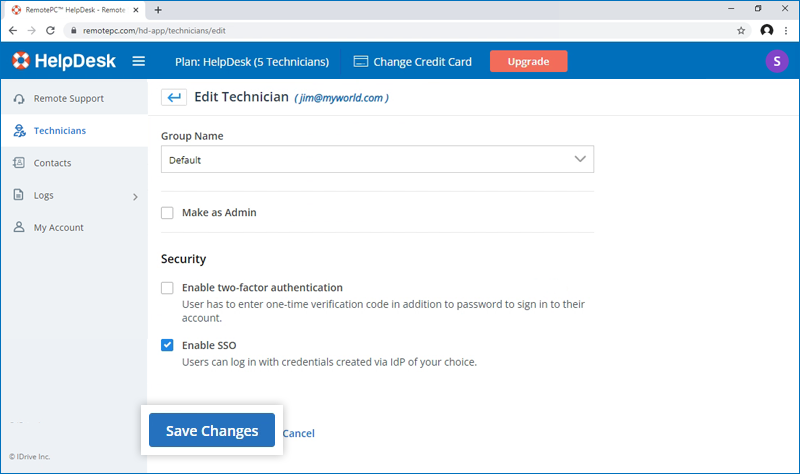Reload the page in browser
This screenshot has width=800, height=474.
click(x=51, y=31)
